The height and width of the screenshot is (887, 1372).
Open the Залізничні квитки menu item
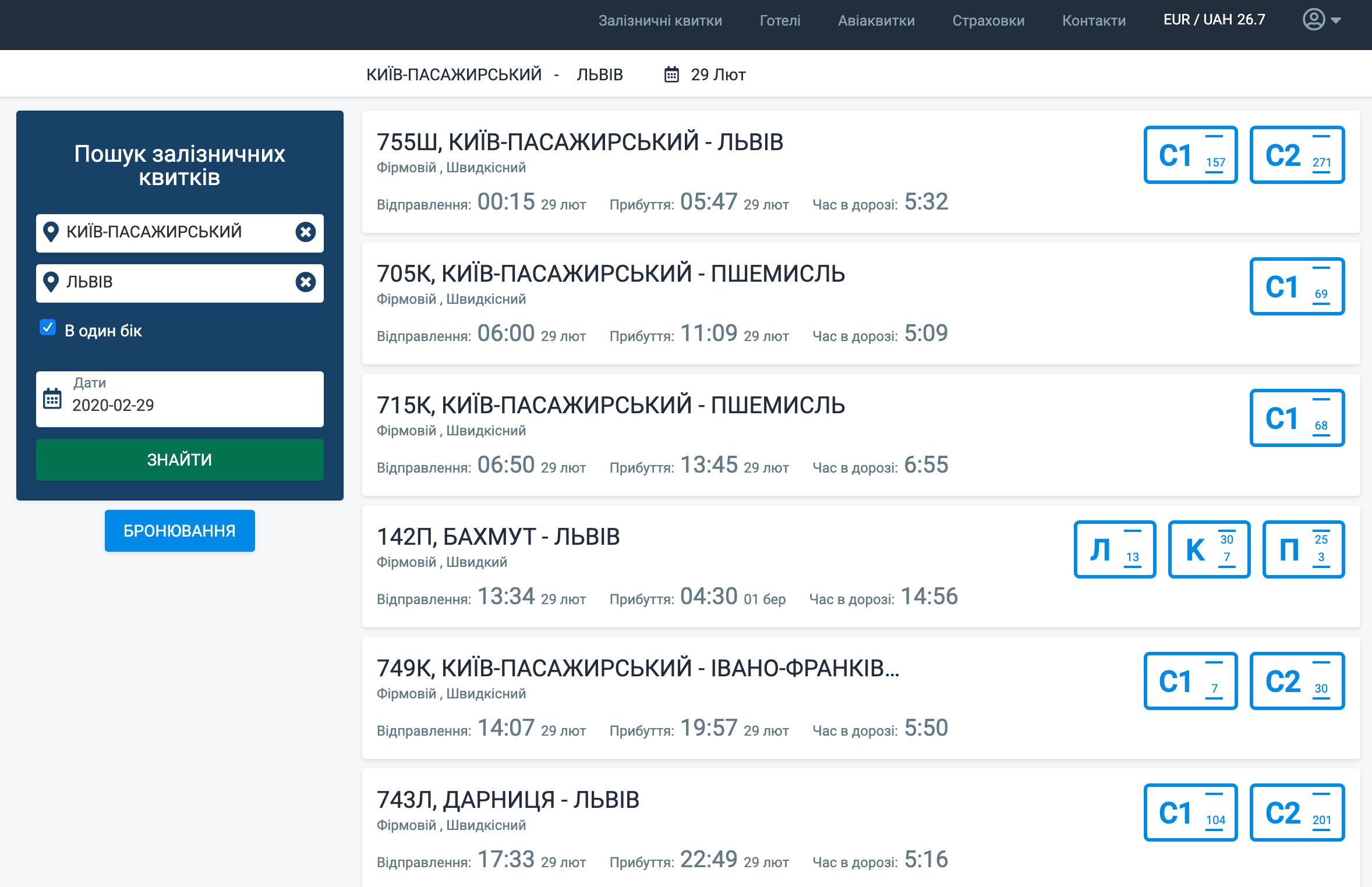click(x=660, y=20)
